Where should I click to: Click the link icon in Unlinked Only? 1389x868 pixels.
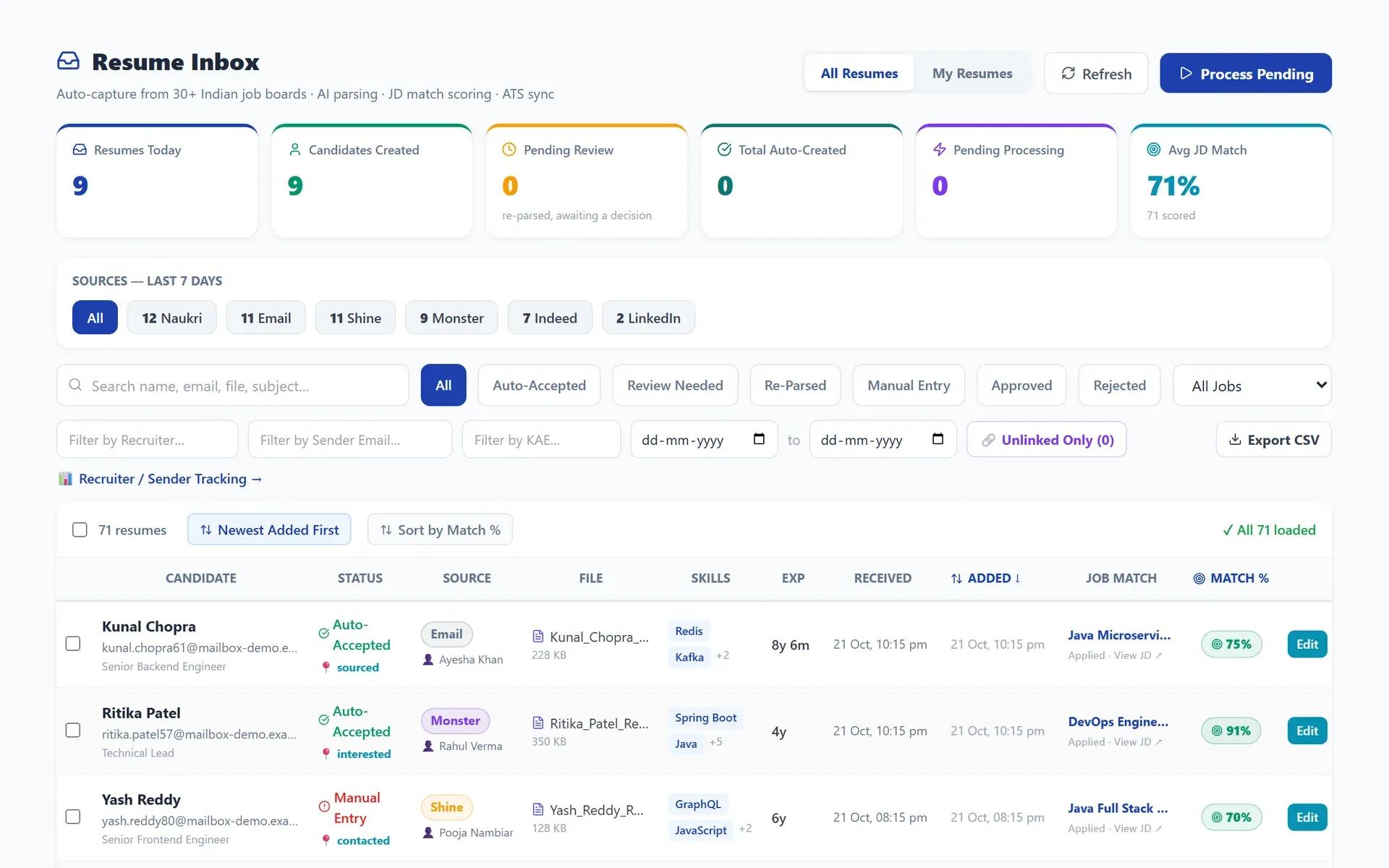[988, 440]
